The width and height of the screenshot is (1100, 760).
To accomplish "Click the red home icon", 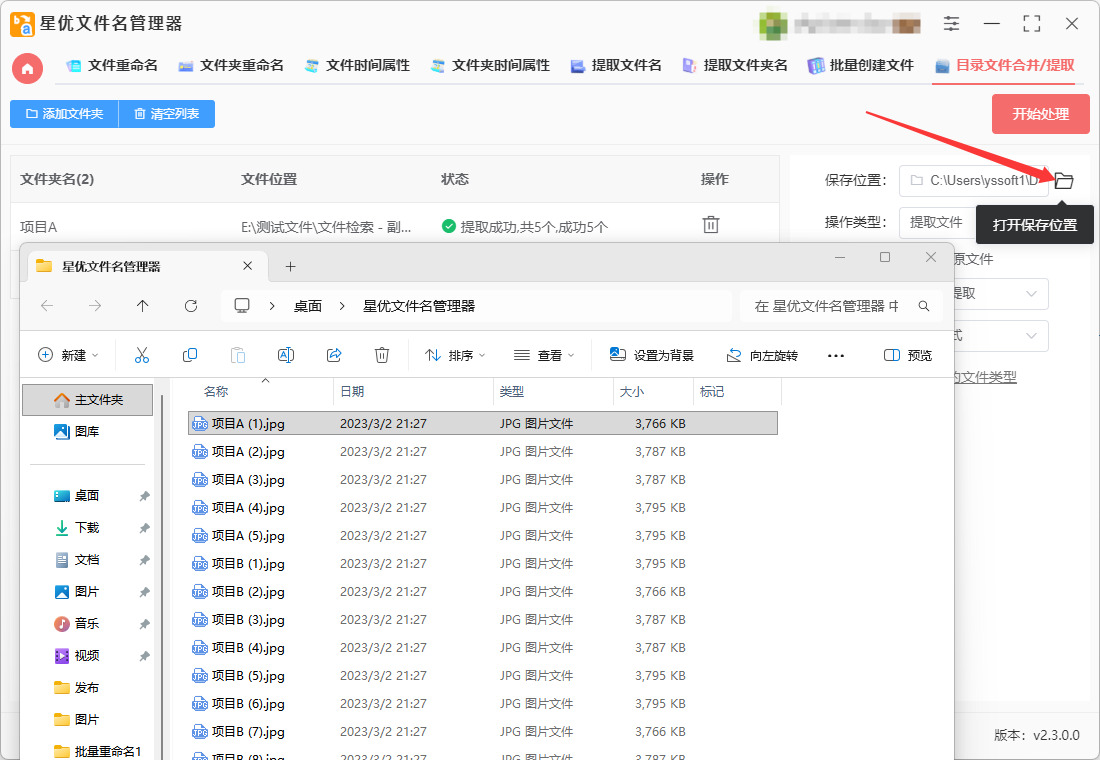I will pyautogui.click(x=27, y=68).
